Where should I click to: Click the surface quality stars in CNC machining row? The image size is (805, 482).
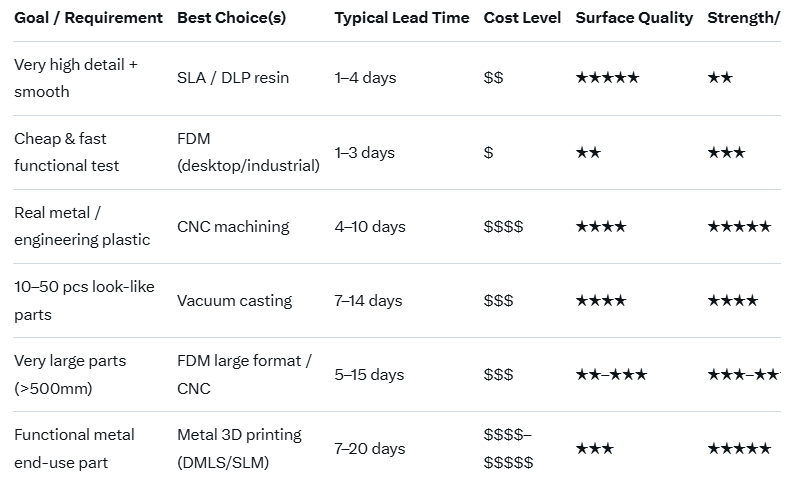(x=601, y=227)
